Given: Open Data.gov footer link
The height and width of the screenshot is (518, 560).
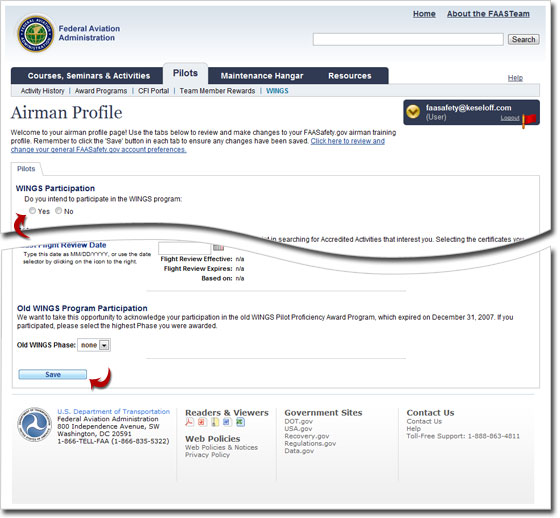Looking at the screenshot, I should [299, 451].
